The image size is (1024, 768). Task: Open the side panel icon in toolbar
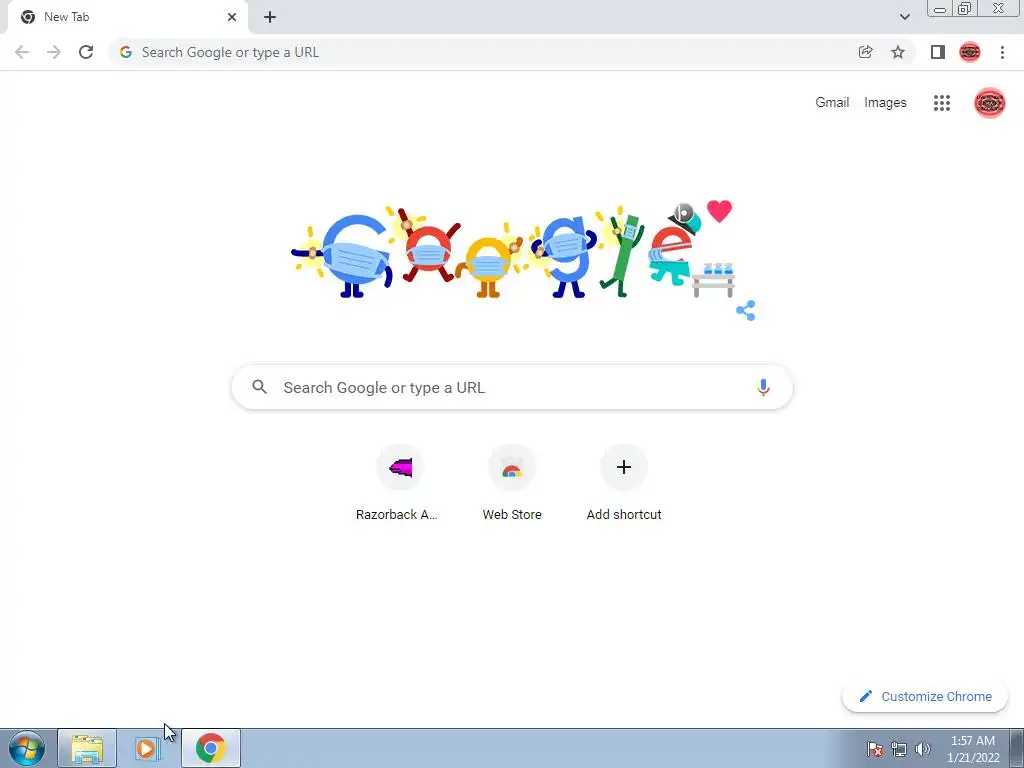point(937,52)
